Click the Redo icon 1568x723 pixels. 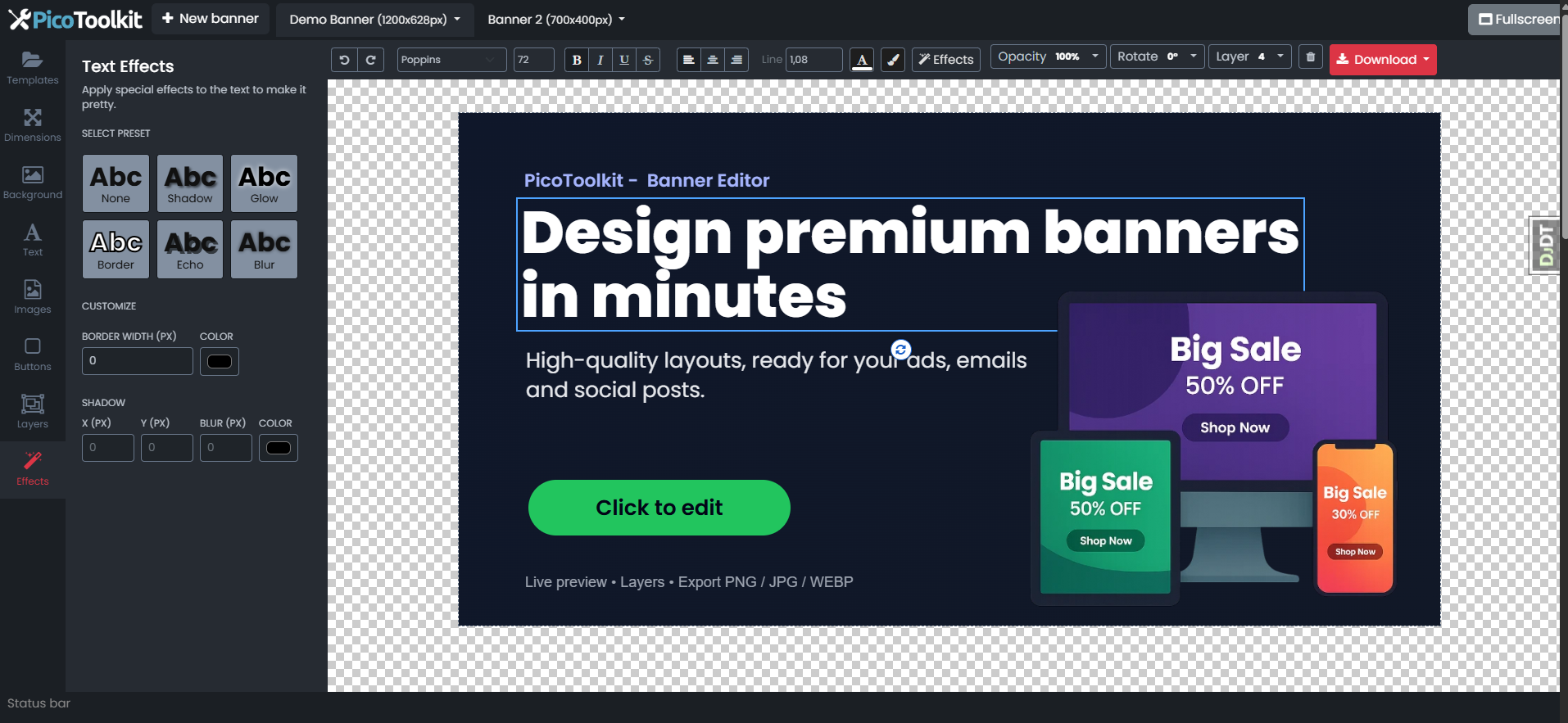coord(370,60)
